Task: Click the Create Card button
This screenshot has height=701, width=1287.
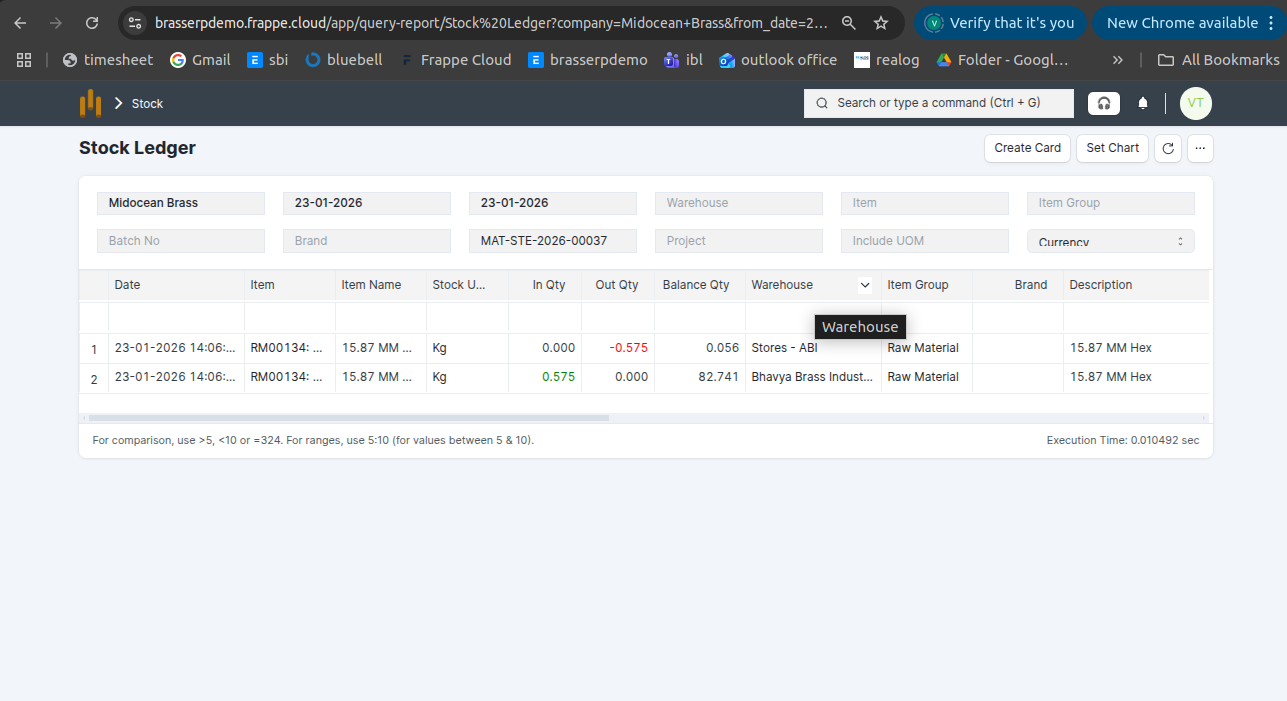Action: pos(1027,148)
